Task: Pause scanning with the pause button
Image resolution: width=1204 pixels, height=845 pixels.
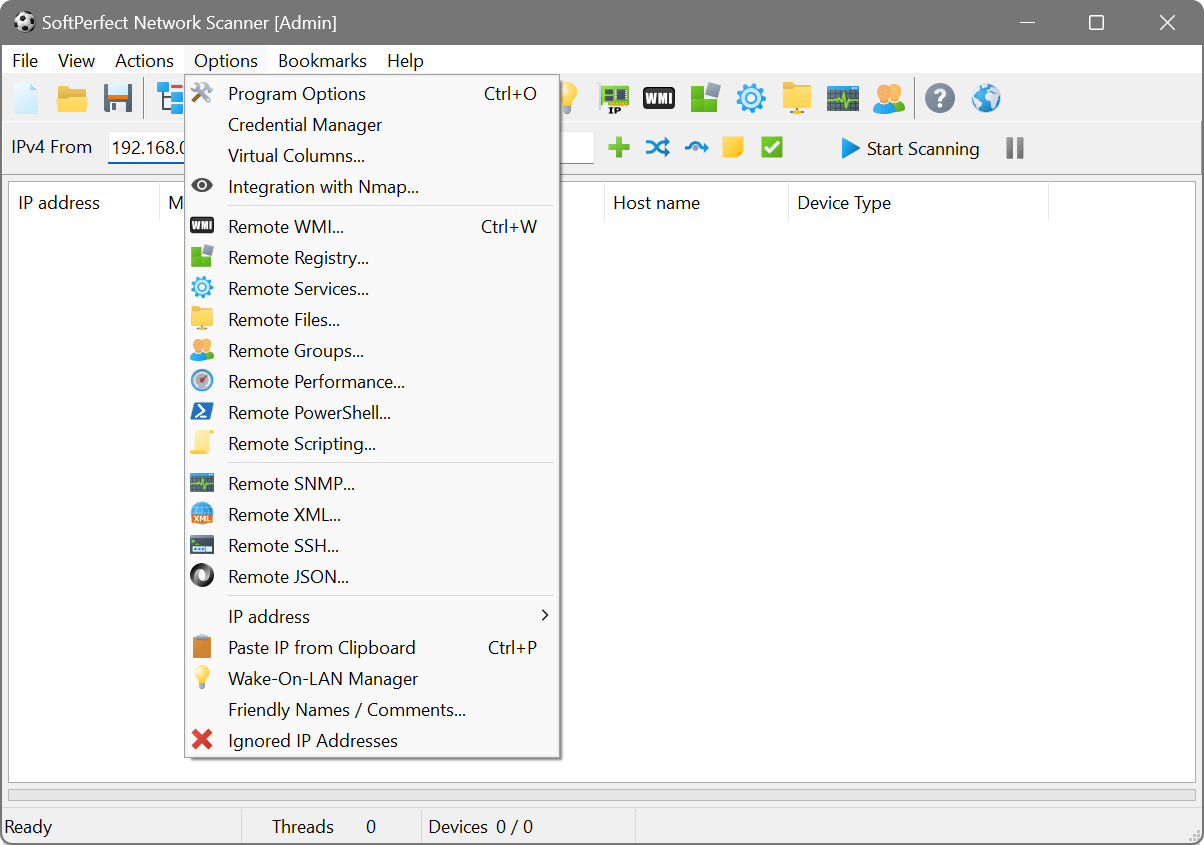Action: [x=1014, y=146]
